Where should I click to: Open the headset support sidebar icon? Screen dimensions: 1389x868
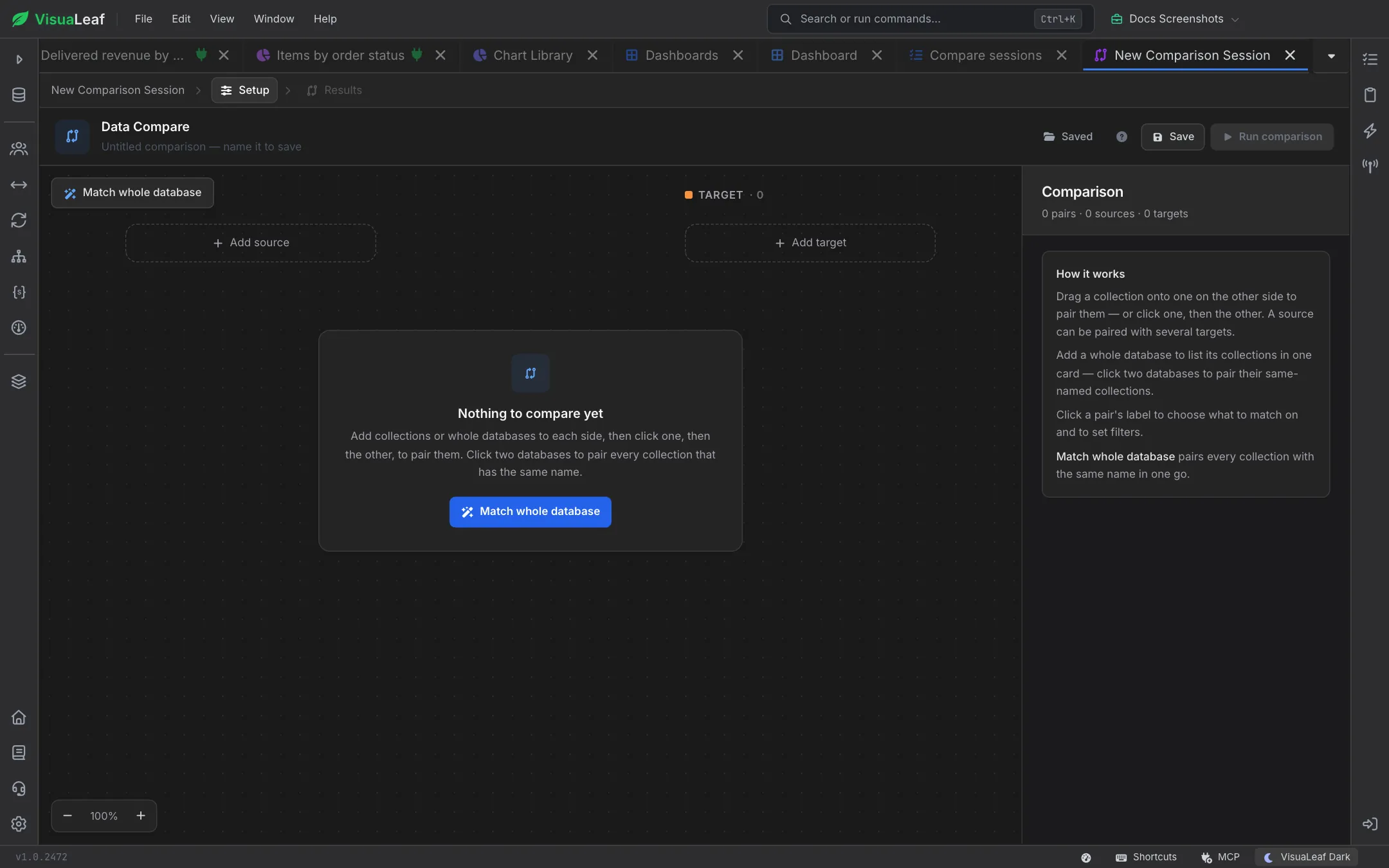(19, 788)
